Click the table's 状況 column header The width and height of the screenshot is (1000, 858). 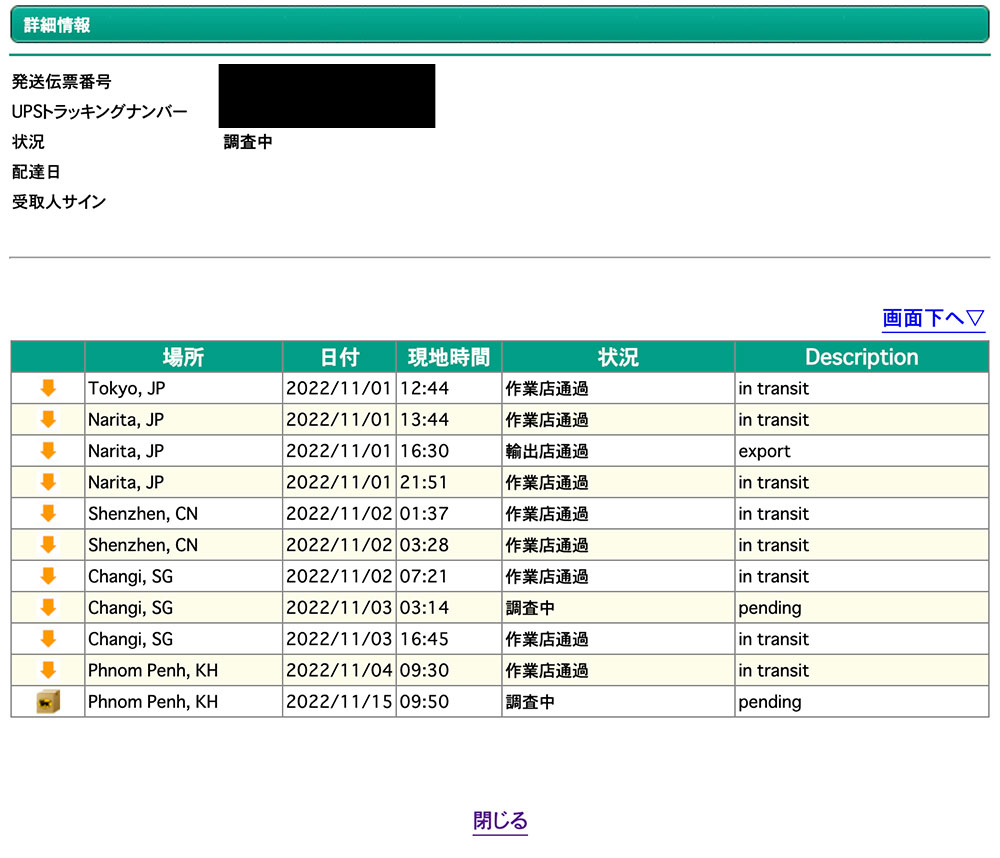point(618,357)
